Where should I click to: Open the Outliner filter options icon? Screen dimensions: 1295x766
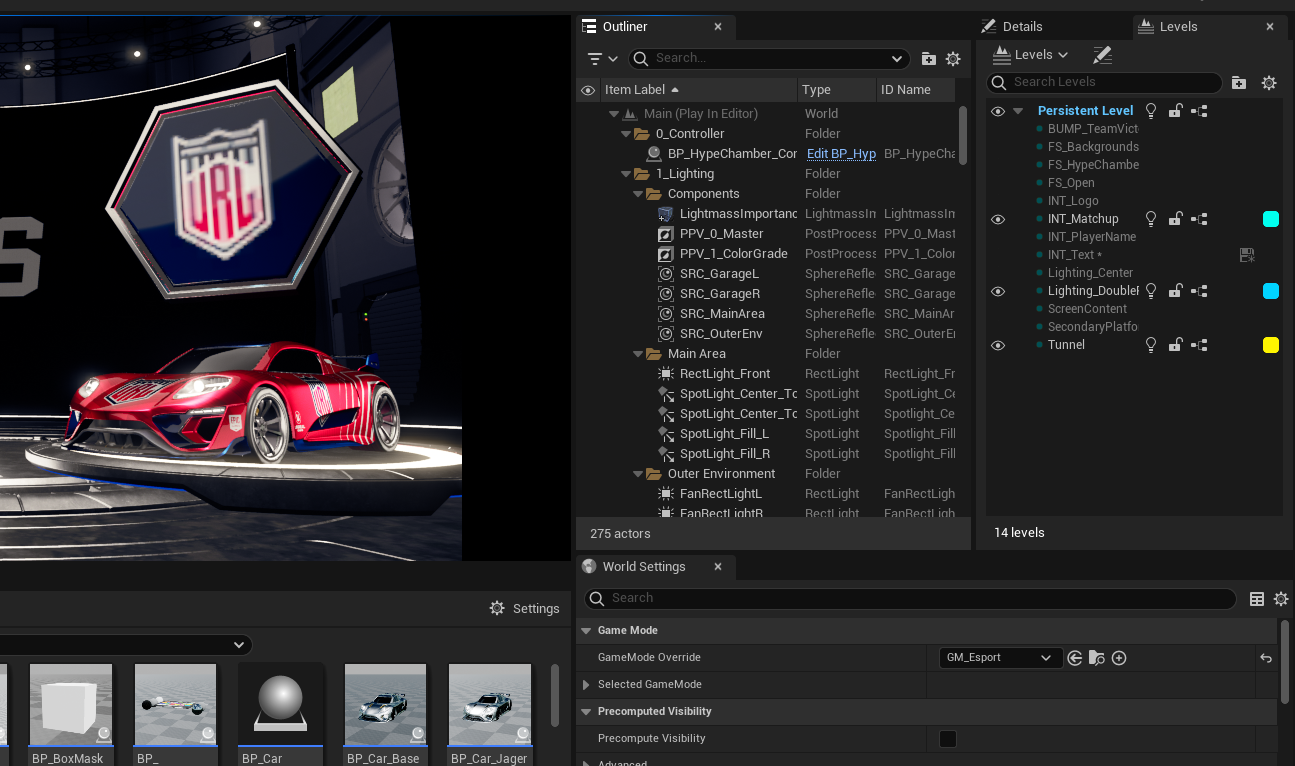(x=596, y=59)
